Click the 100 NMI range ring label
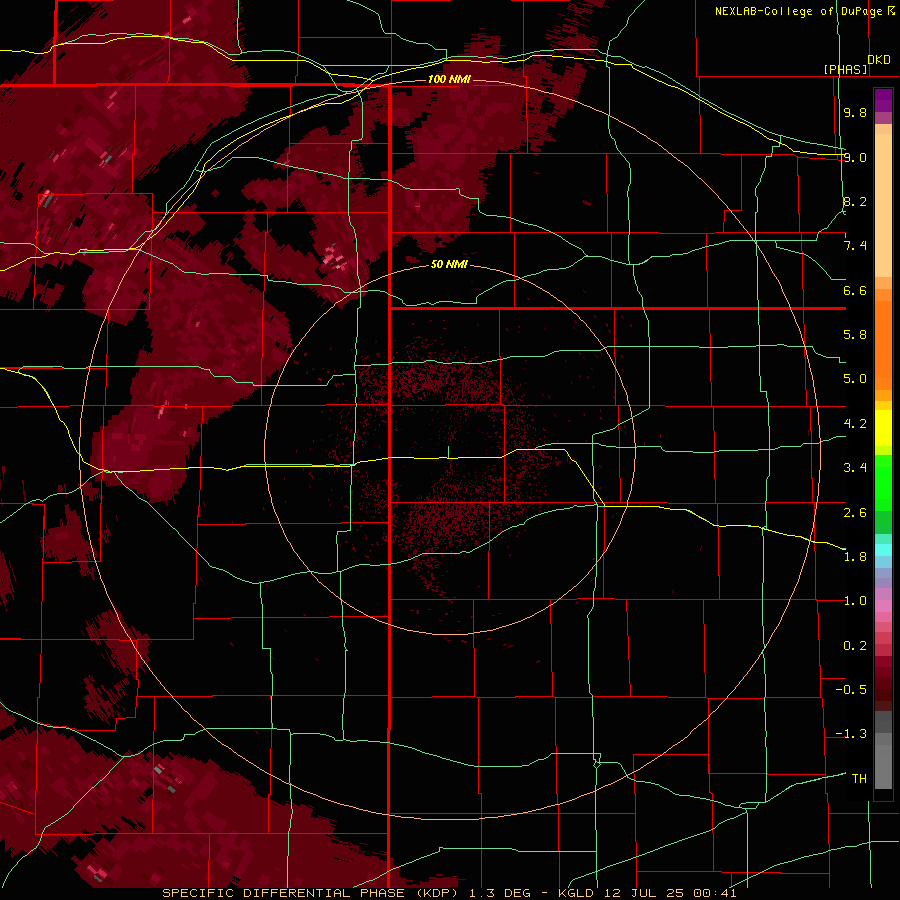This screenshot has height=900, width=900. pyautogui.click(x=449, y=79)
